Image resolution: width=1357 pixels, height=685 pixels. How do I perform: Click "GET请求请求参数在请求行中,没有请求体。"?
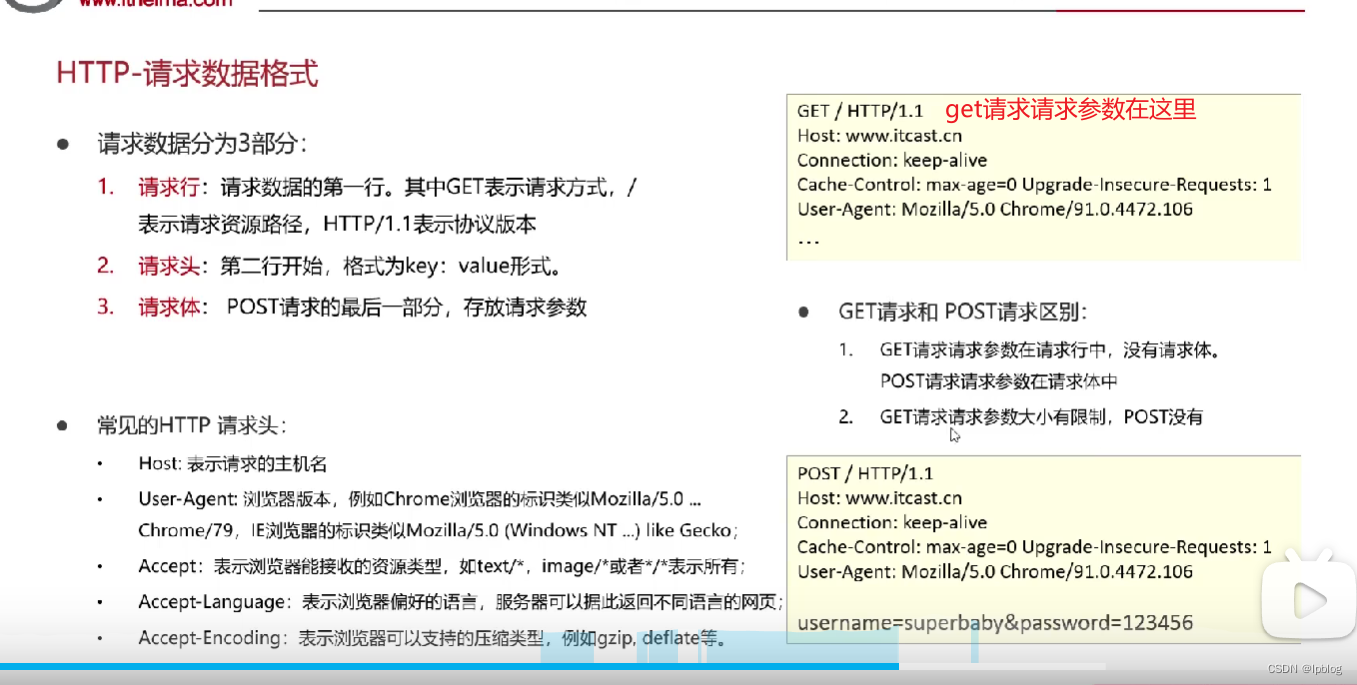point(1050,350)
